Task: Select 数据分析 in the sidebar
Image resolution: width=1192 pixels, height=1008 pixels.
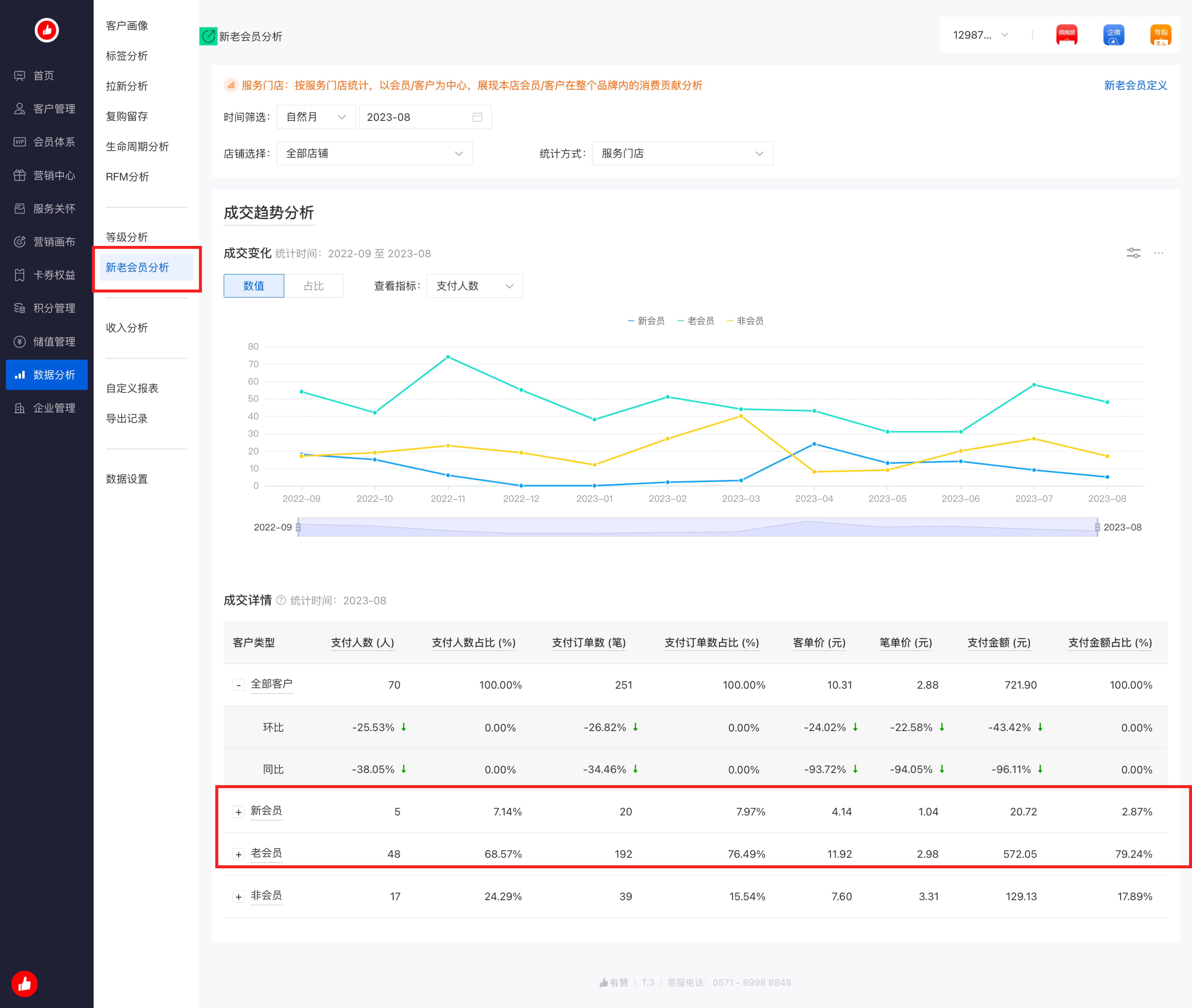Action: tap(46, 375)
